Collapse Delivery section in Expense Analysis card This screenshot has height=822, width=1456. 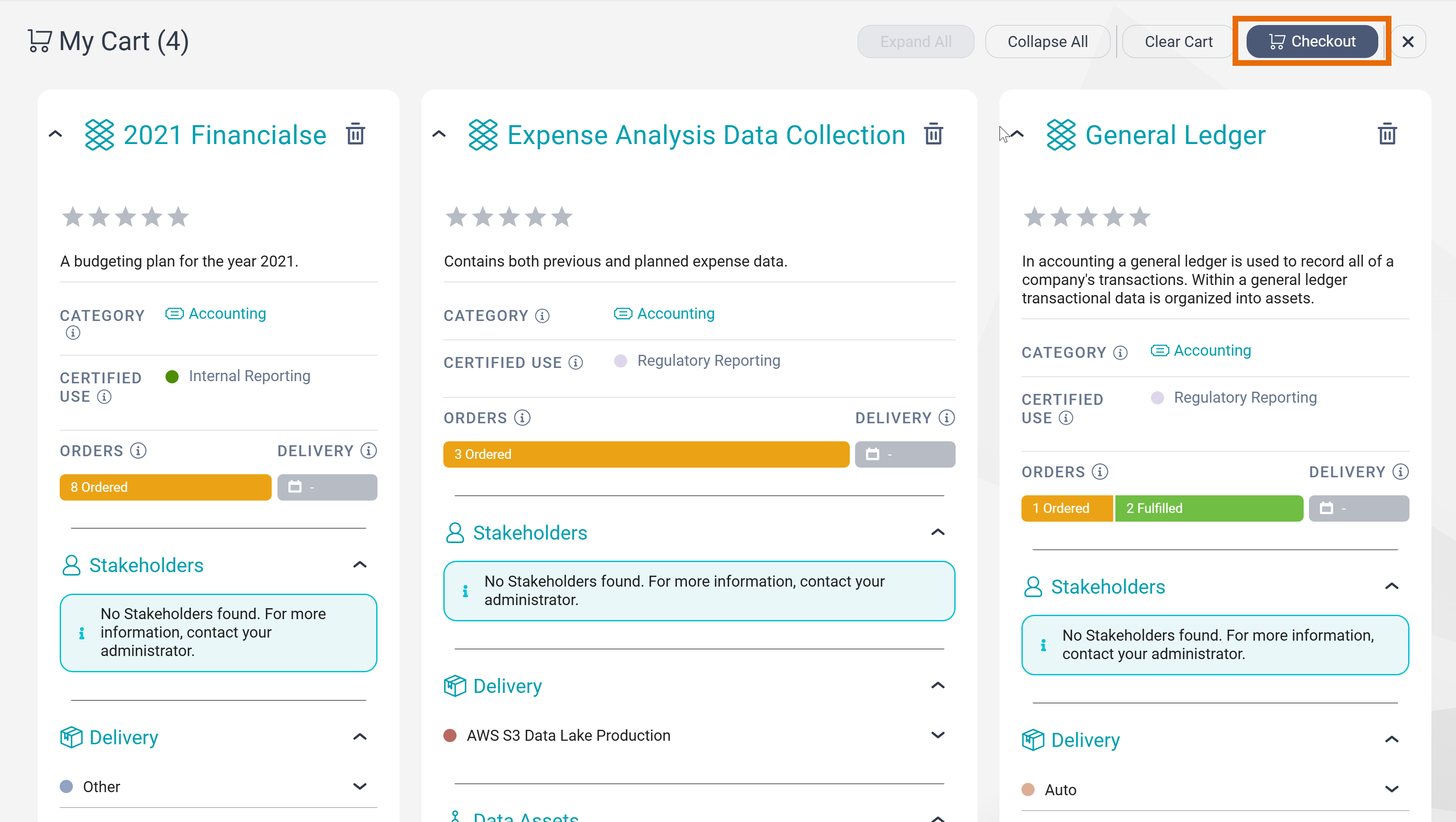click(x=938, y=685)
